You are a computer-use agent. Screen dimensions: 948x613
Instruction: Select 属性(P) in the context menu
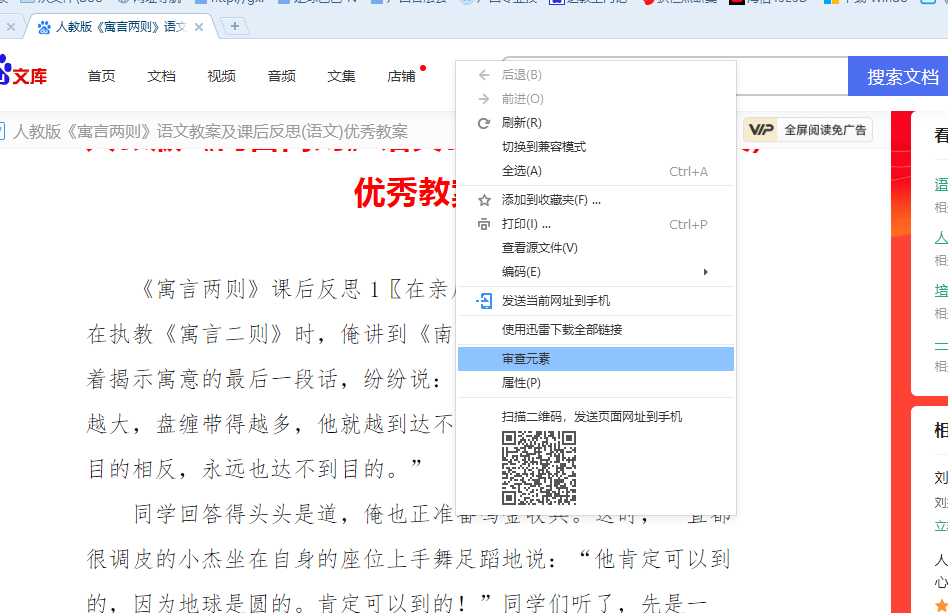520,384
